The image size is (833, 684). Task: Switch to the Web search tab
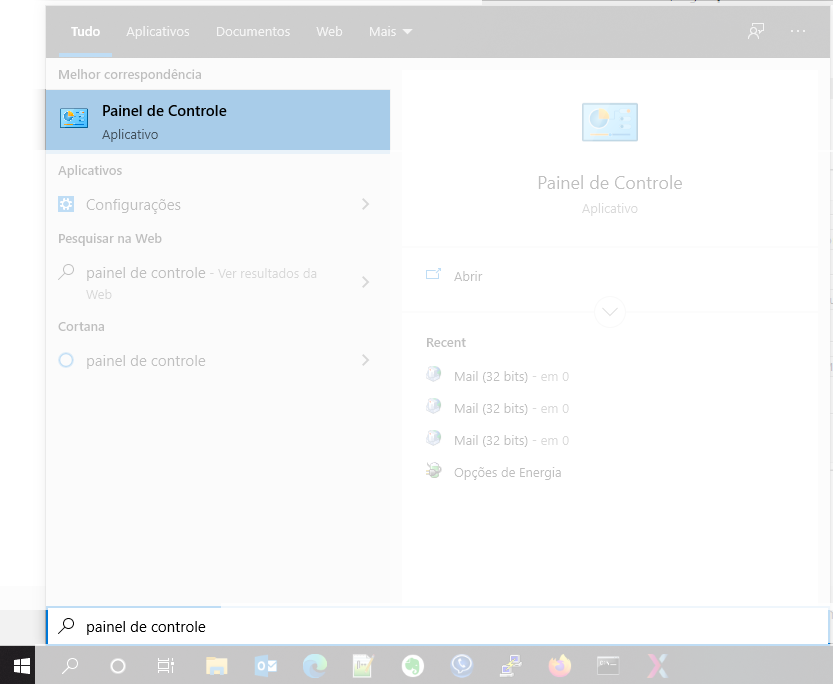click(x=329, y=31)
